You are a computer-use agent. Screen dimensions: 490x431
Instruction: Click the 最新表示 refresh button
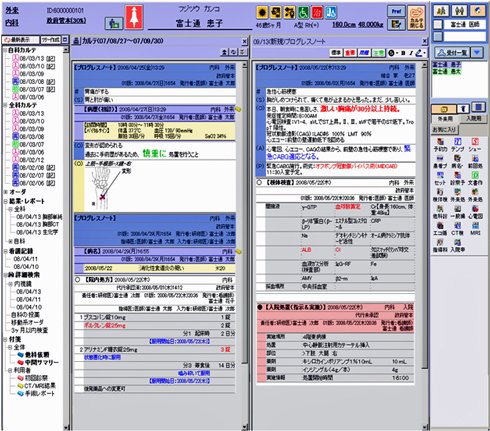[21, 40]
